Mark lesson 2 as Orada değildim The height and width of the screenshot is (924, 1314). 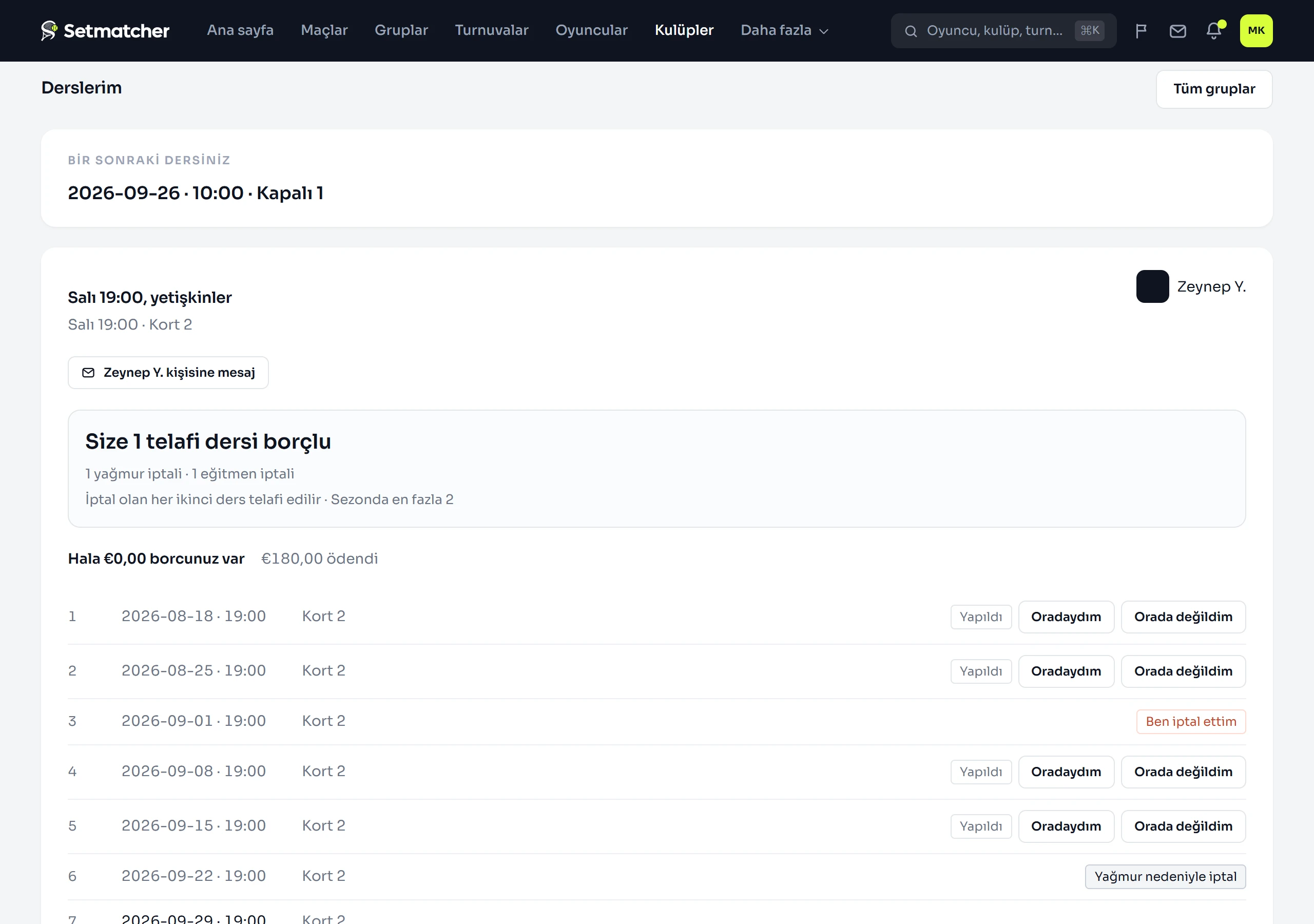pyautogui.click(x=1183, y=671)
